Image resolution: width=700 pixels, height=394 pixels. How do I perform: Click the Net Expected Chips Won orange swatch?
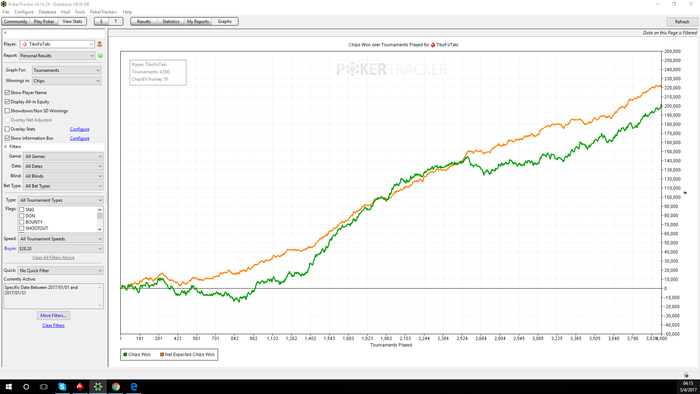pos(162,354)
